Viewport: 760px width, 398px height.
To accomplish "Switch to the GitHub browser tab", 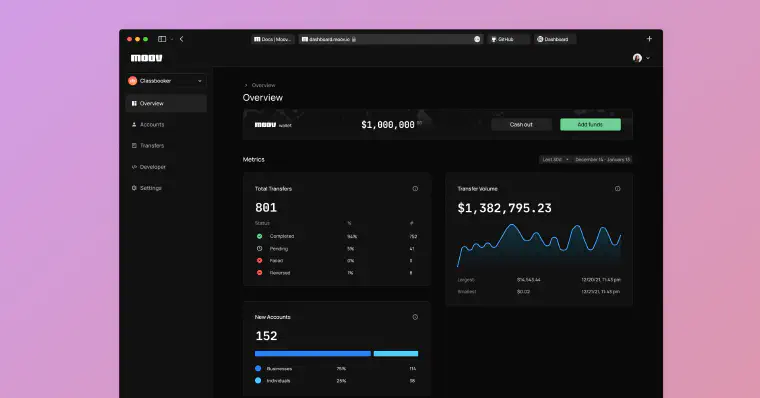I will point(508,39).
